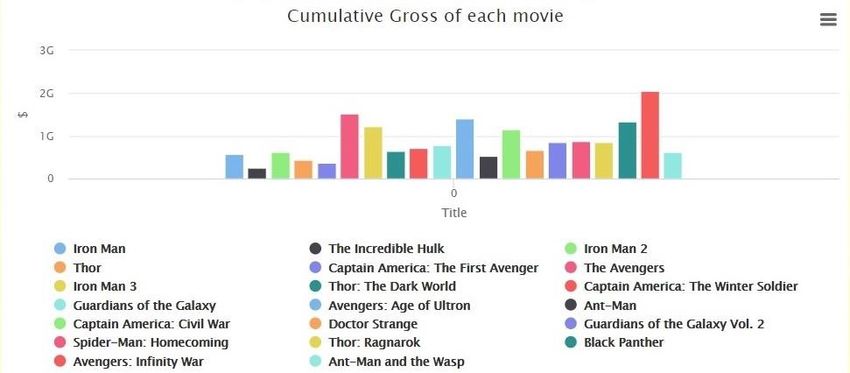The height and width of the screenshot is (373, 850).
Task: Click Guardians of the Galaxy legend circle
Action: pyautogui.click(x=60, y=305)
